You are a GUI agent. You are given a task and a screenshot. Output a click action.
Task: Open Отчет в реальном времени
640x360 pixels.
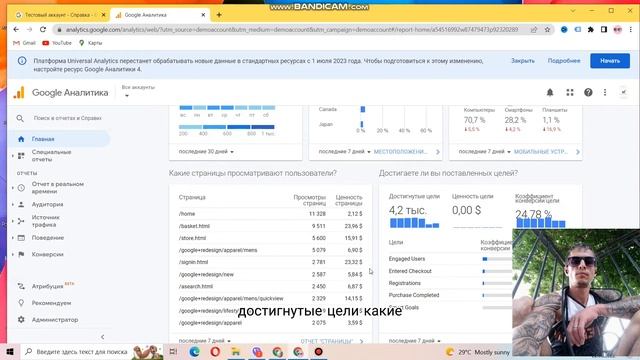coord(58,188)
